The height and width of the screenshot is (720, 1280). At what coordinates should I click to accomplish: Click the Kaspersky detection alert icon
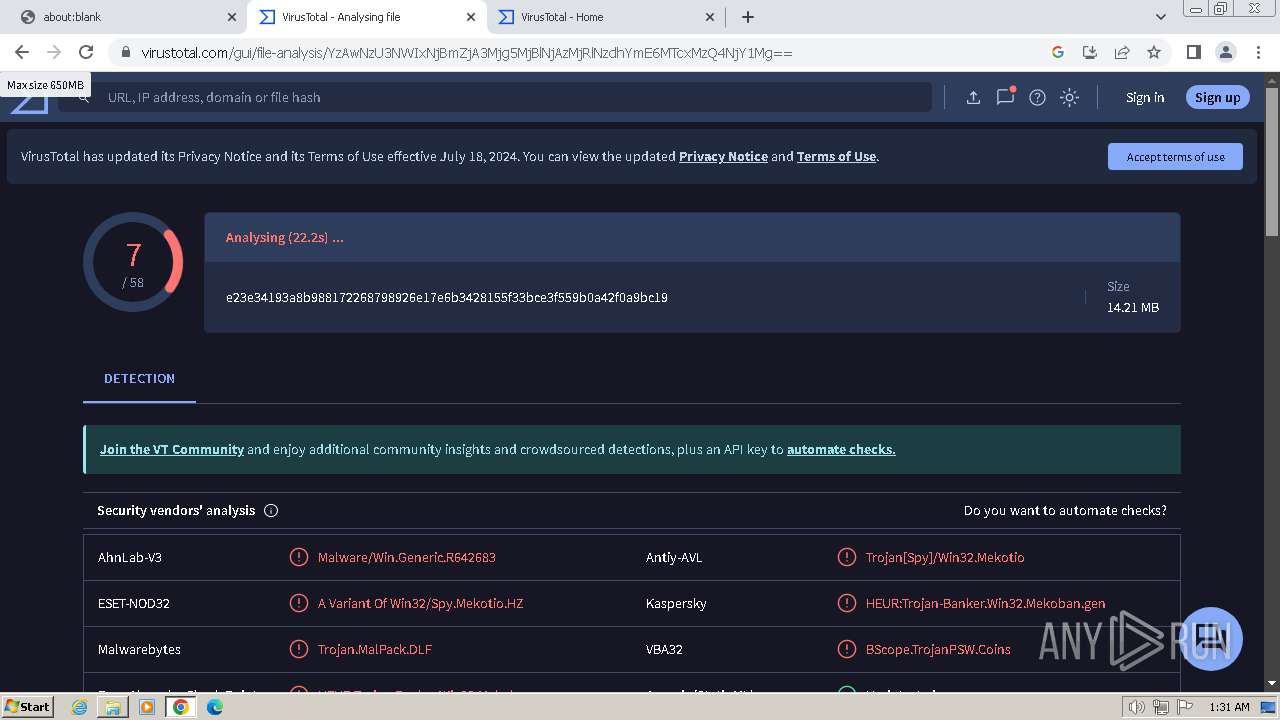[846, 603]
